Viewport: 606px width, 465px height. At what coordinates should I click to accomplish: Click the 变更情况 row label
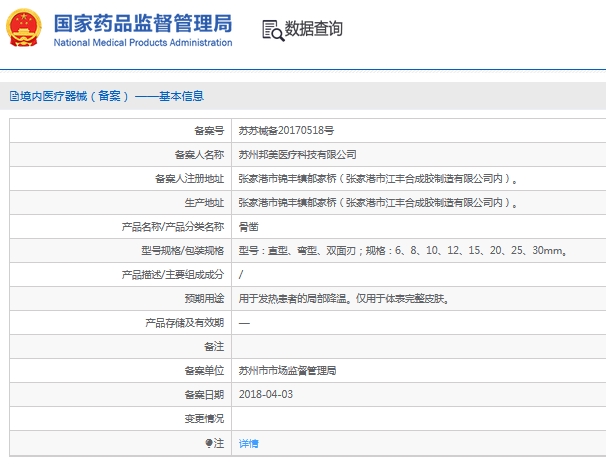point(204,418)
